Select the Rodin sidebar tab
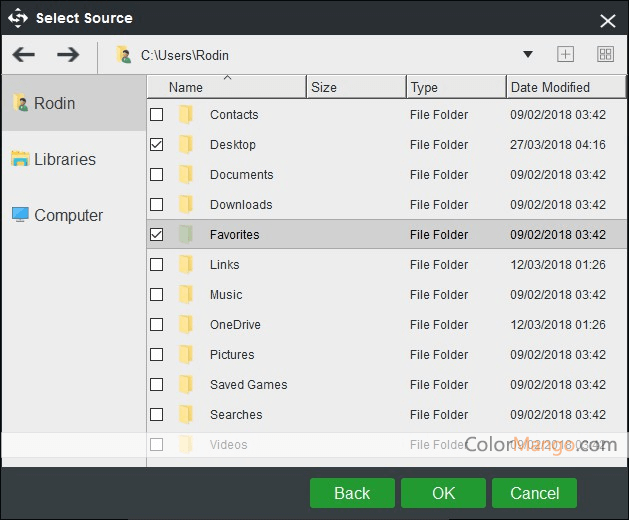 coord(73,103)
